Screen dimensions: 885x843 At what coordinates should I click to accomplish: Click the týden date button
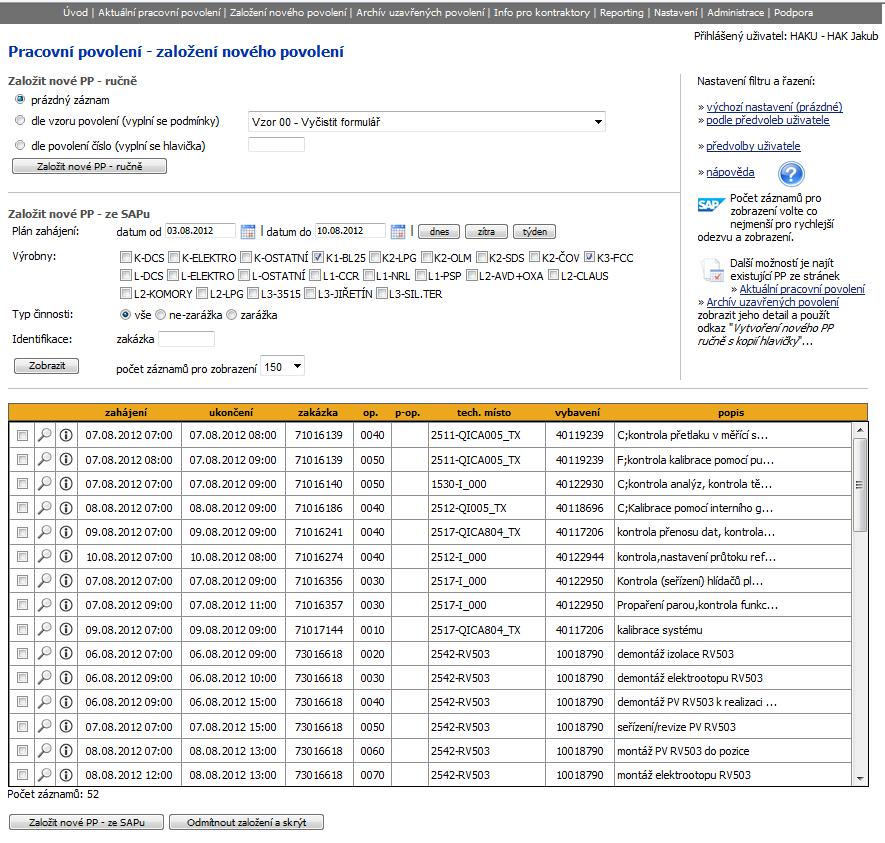tap(534, 231)
